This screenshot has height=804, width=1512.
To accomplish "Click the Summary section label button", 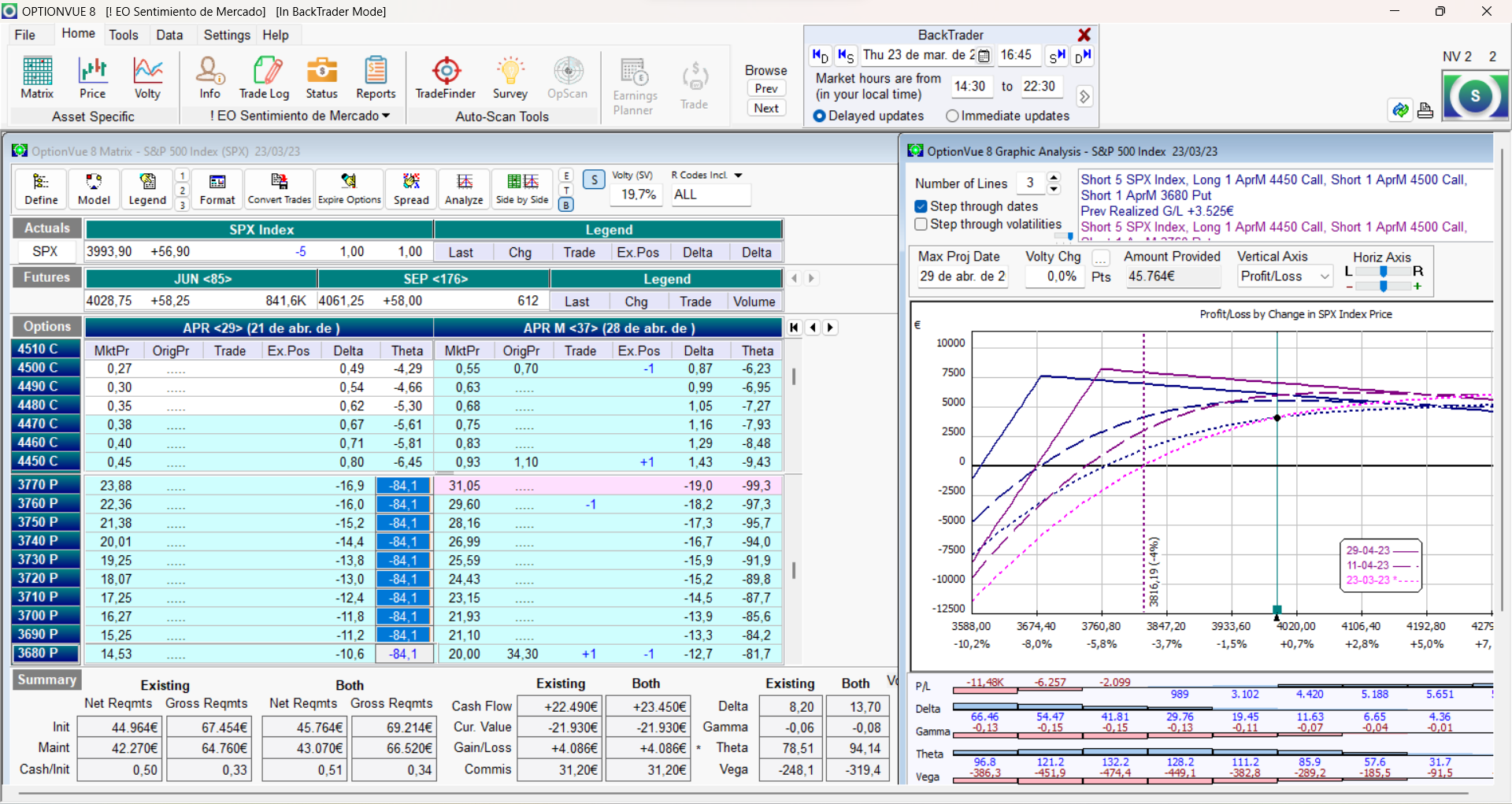I will [47, 680].
